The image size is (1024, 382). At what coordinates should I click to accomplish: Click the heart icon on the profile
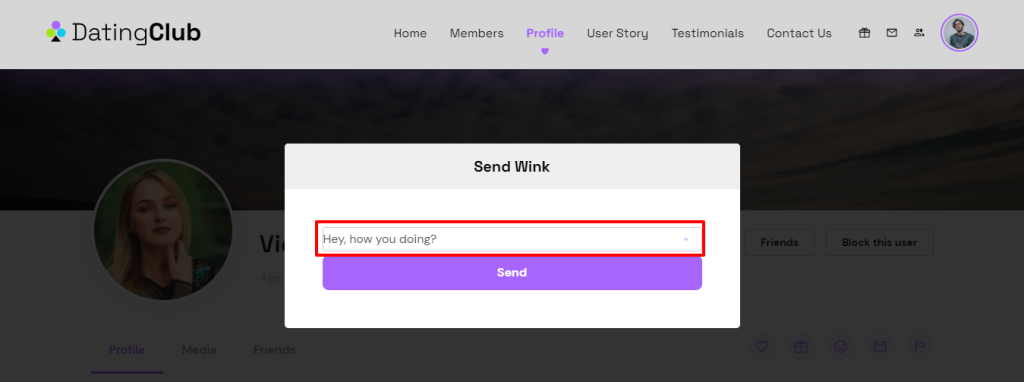[x=761, y=347]
